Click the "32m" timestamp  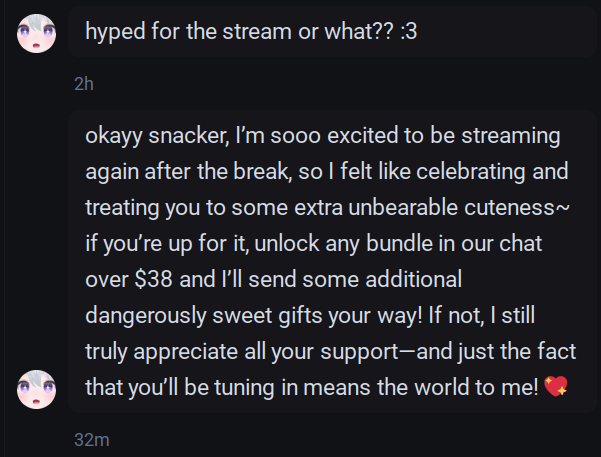coord(91,438)
